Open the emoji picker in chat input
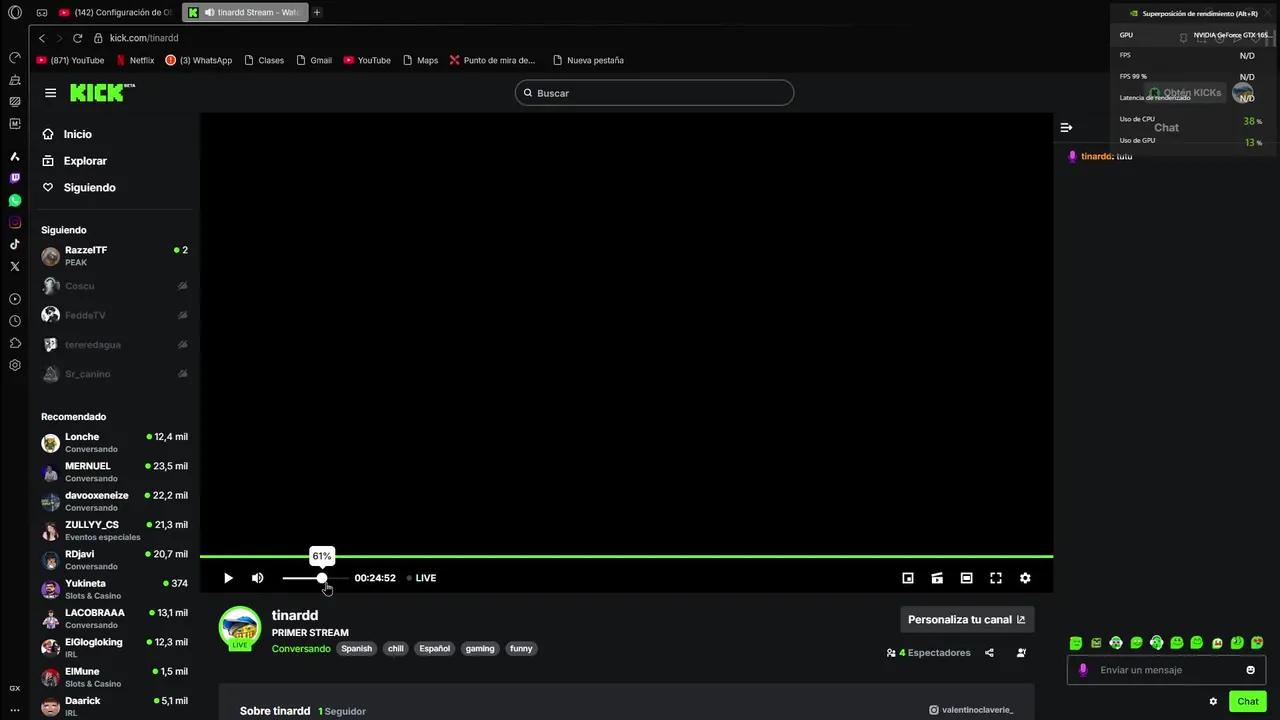 [x=1250, y=670]
